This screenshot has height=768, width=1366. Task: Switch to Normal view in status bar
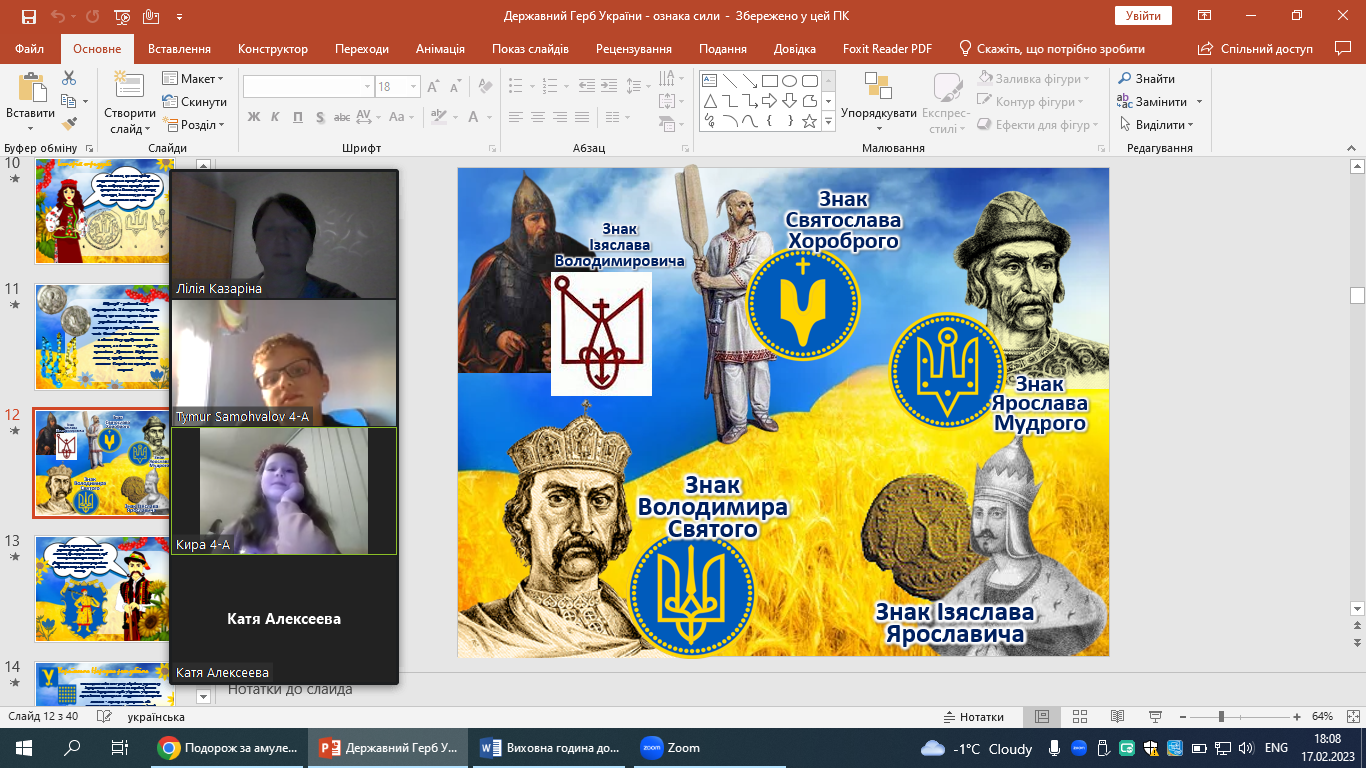1042,717
